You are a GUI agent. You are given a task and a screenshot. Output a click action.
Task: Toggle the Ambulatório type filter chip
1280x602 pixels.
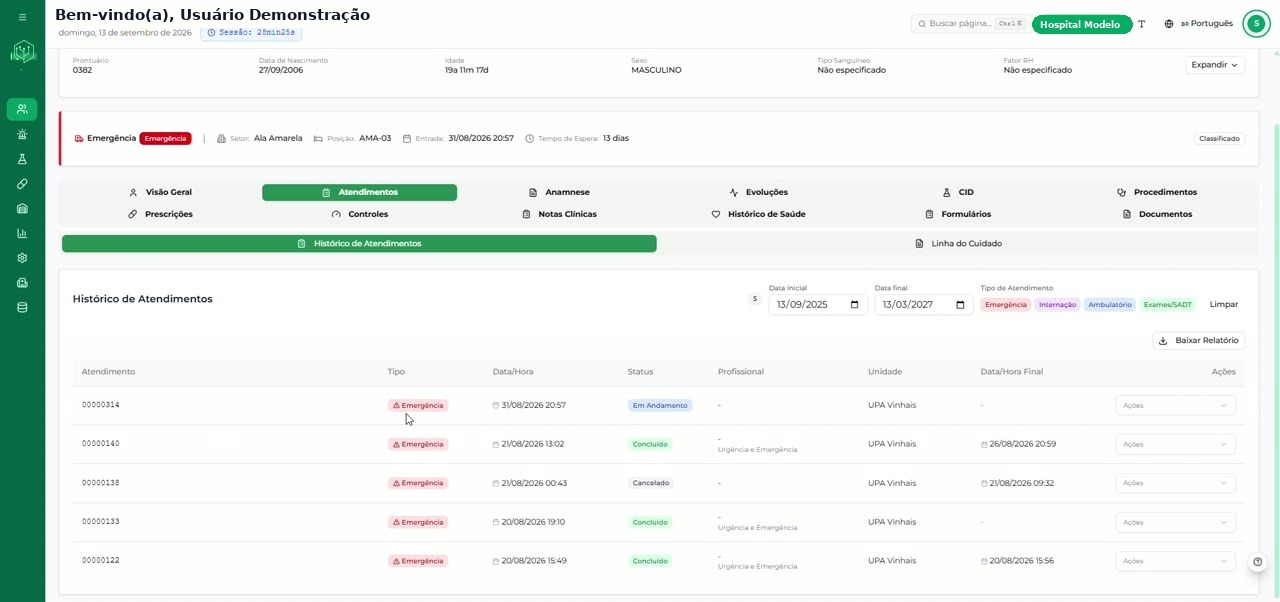[1110, 305]
